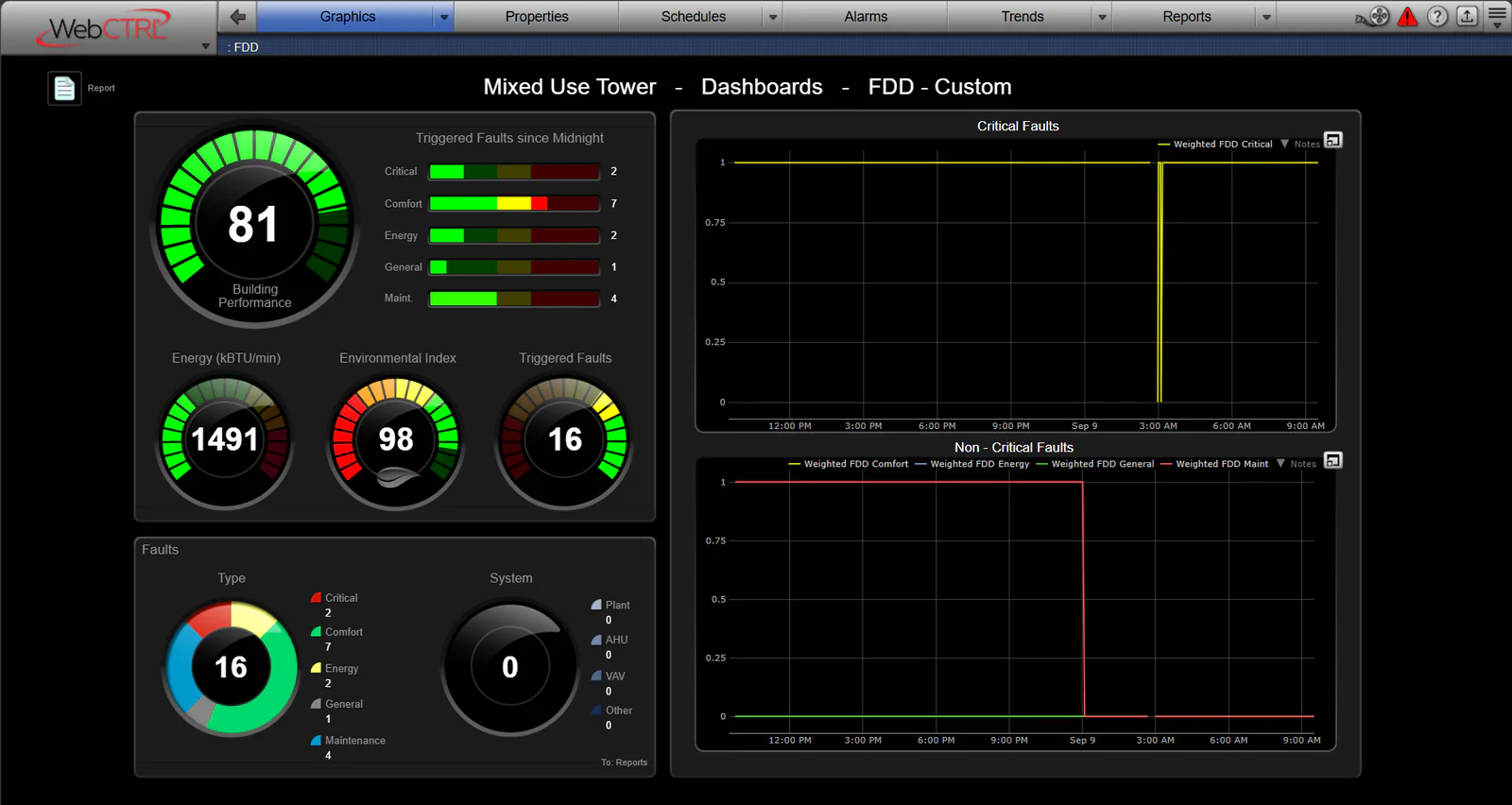Click the Maint. triggered faults bar
The width and height of the screenshot is (1512, 805).
[x=515, y=299]
